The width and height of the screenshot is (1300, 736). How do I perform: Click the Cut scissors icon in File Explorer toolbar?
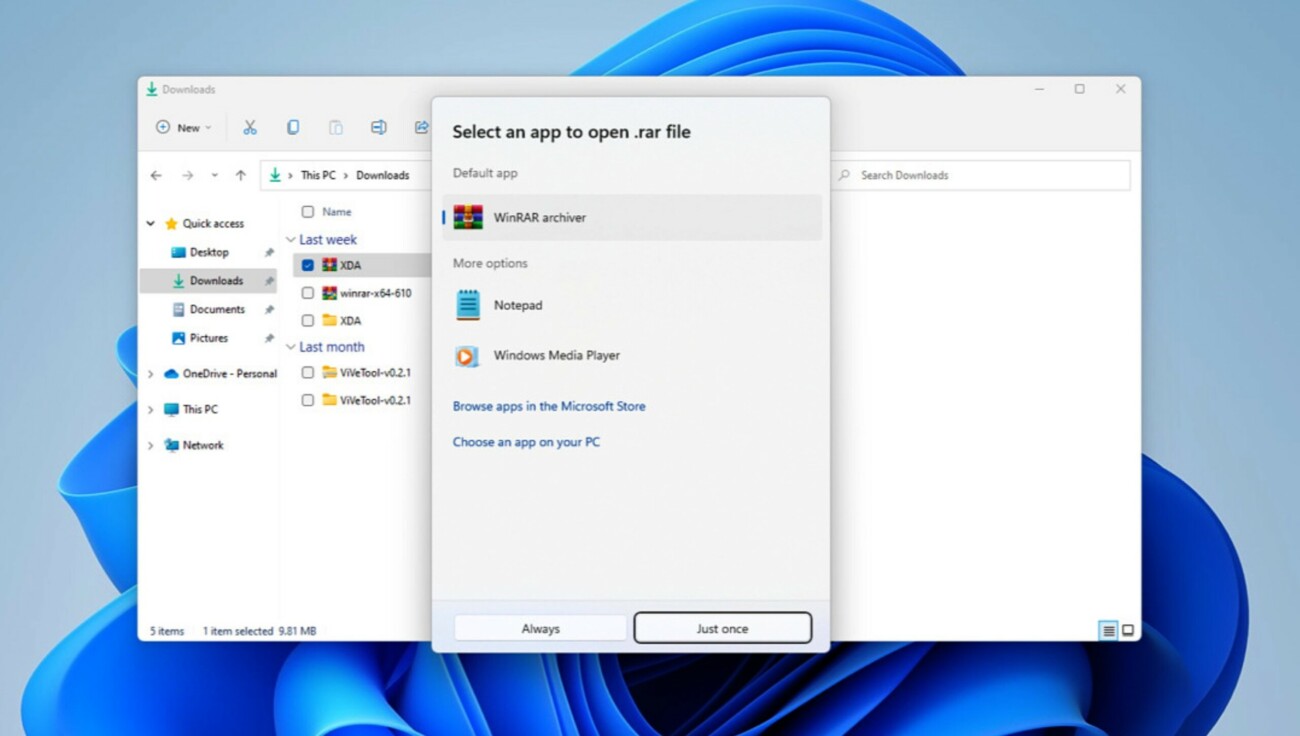coord(250,127)
